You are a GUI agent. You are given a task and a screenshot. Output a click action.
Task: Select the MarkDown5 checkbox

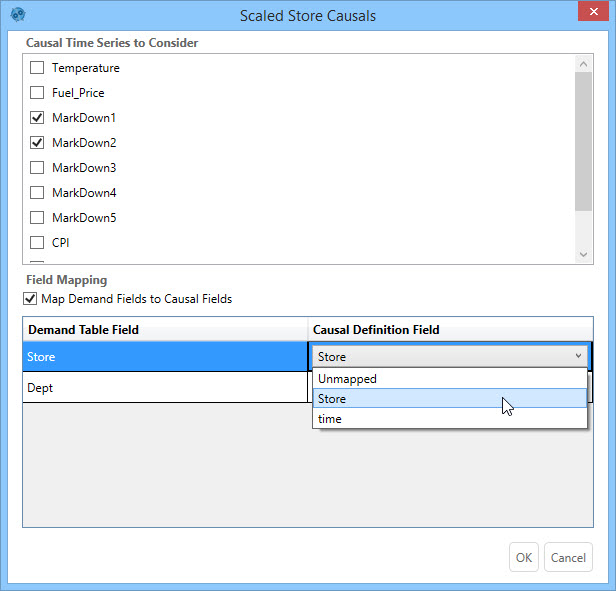37,218
